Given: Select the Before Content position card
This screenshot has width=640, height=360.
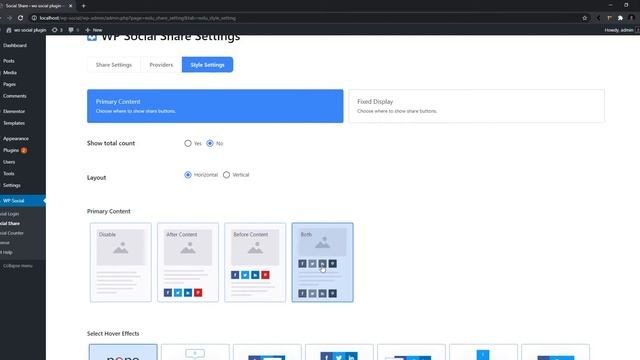Looking at the screenshot, I should tap(255, 262).
